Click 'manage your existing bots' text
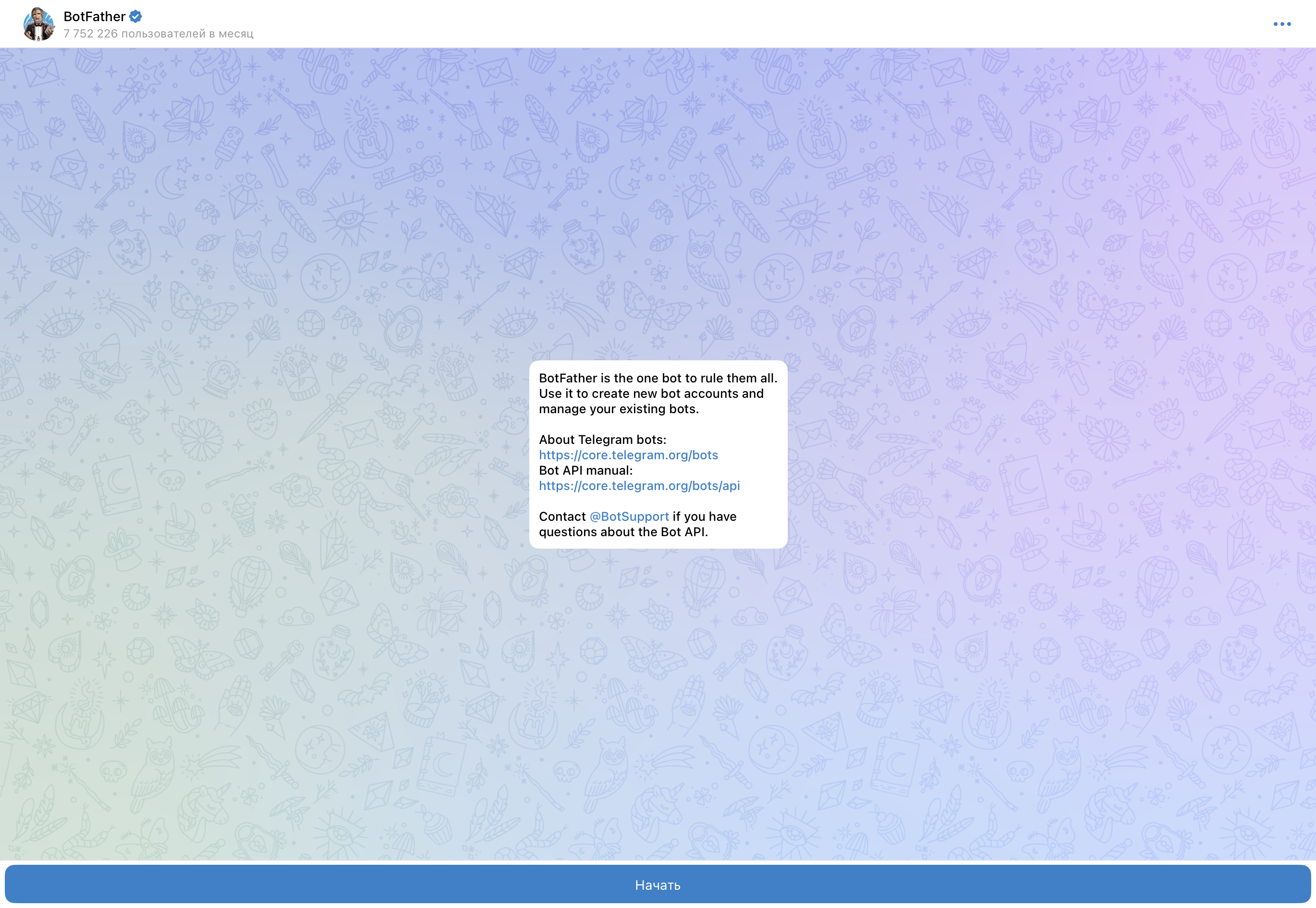 (619, 409)
